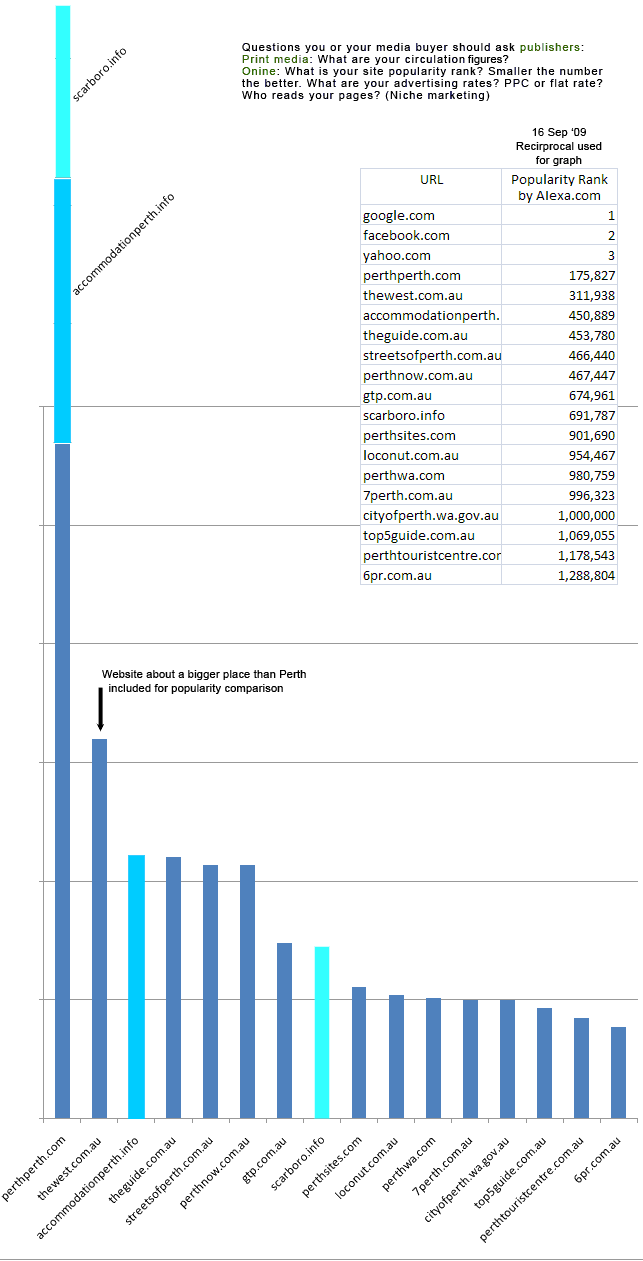Click the 'Website about a bigger place' annotation
Screen dimensions: 643x1261
(204, 681)
